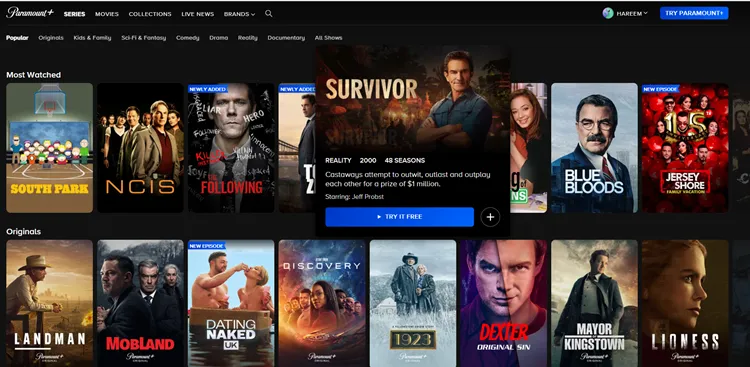
Task: Select the Drama category tab
Action: pos(219,38)
